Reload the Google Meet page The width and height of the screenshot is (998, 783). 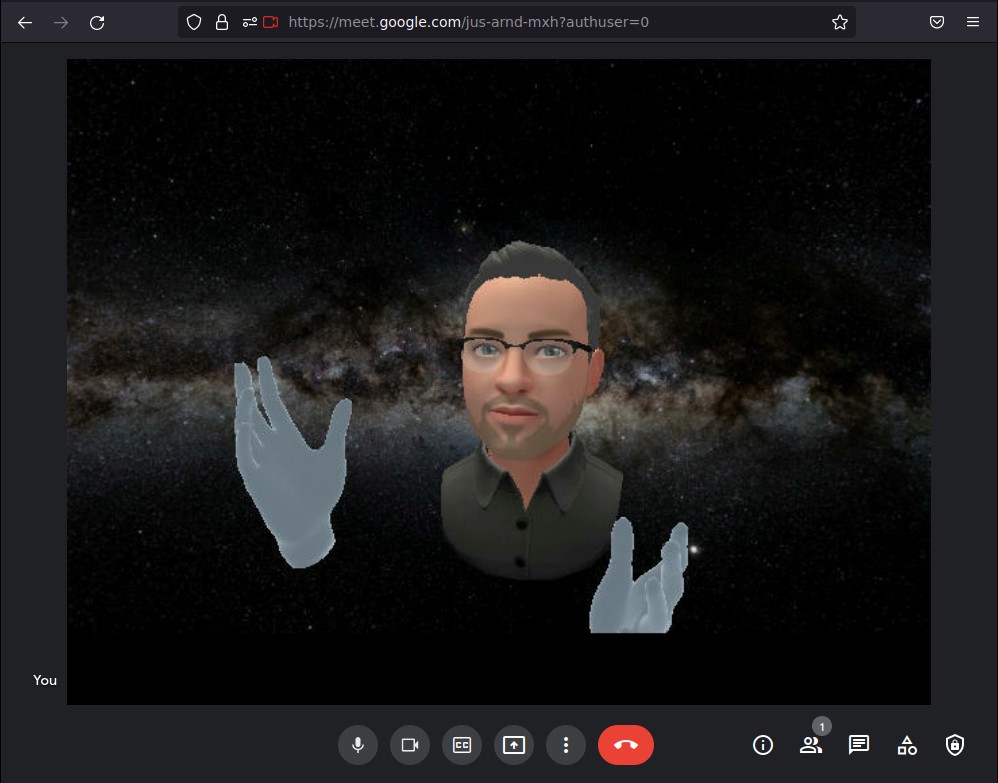(97, 22)
